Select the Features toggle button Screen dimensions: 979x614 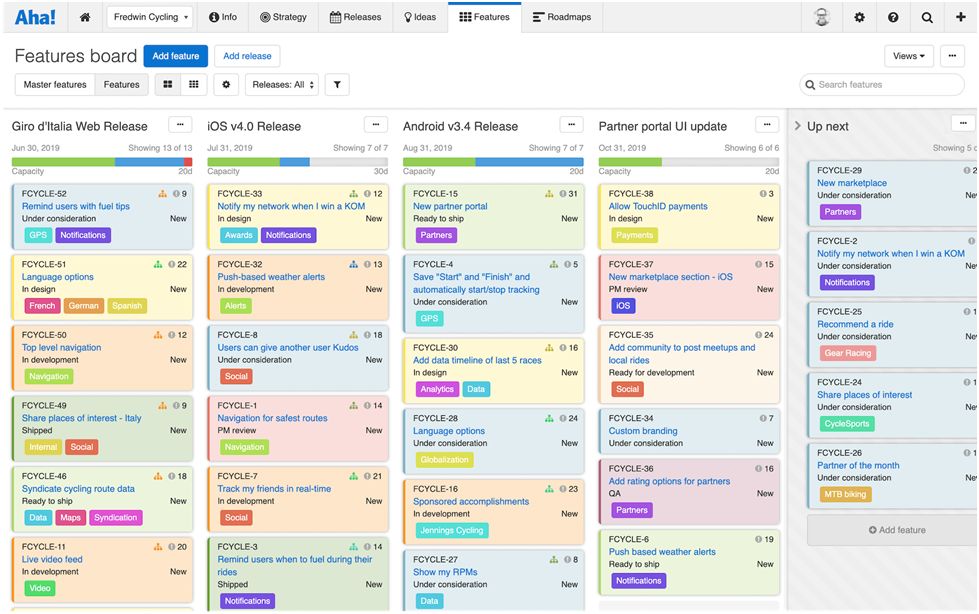click(x=122, y=85)
